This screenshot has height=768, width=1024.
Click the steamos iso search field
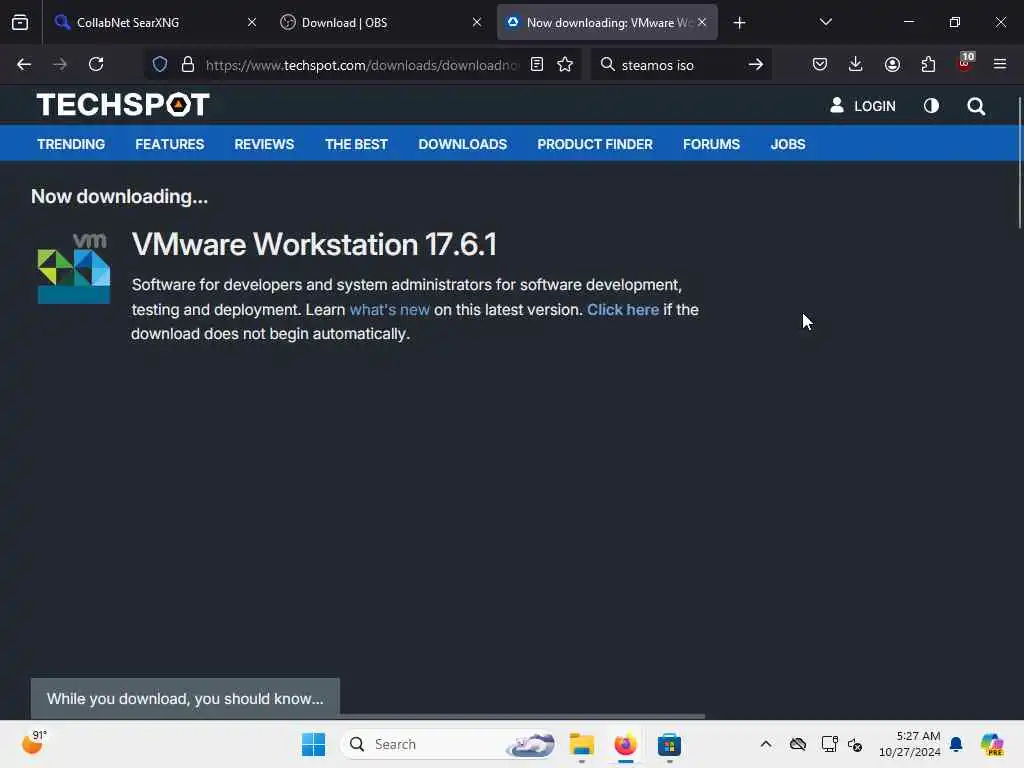(679, 65)
